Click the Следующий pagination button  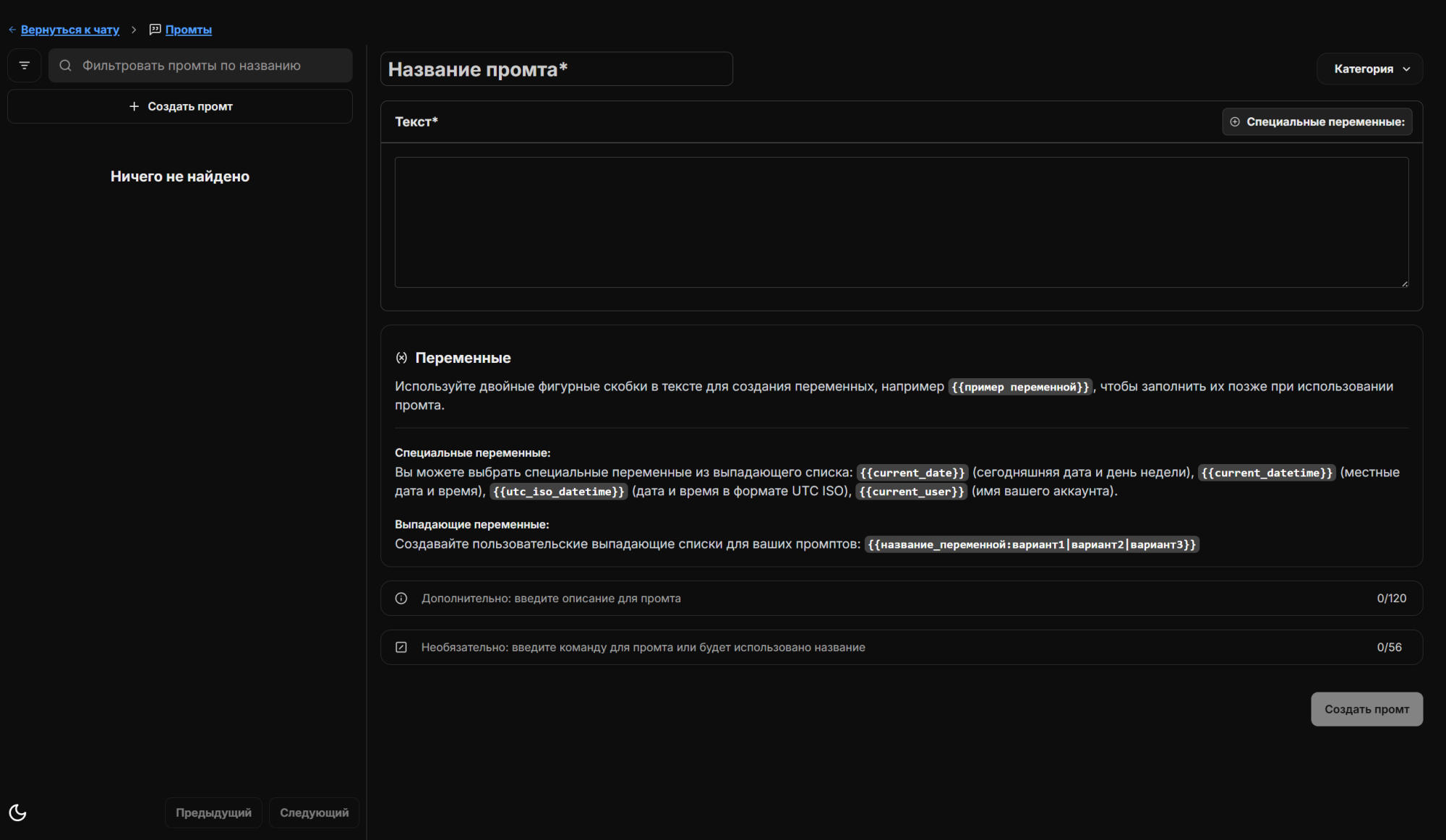(x=314, y=813)
